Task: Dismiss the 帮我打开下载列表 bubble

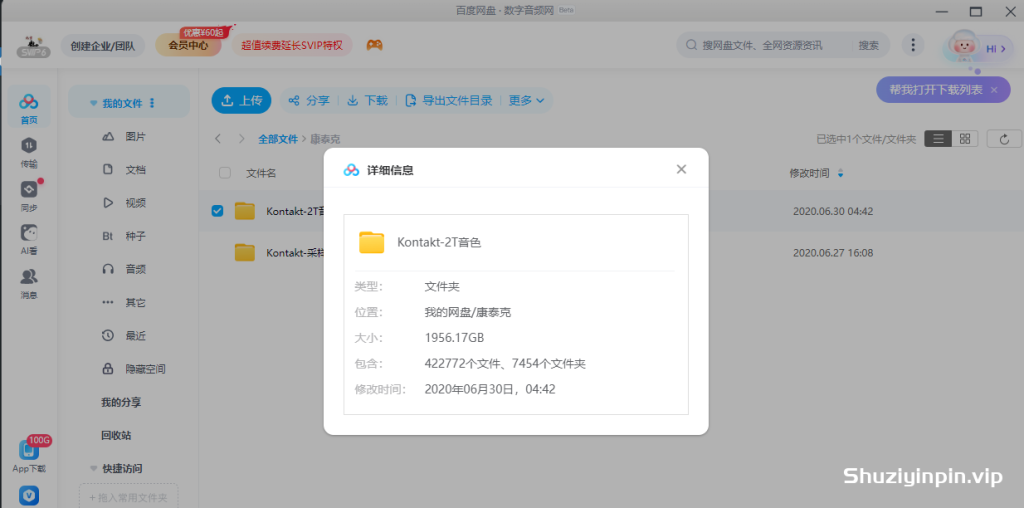Action: tap(994, 89)
